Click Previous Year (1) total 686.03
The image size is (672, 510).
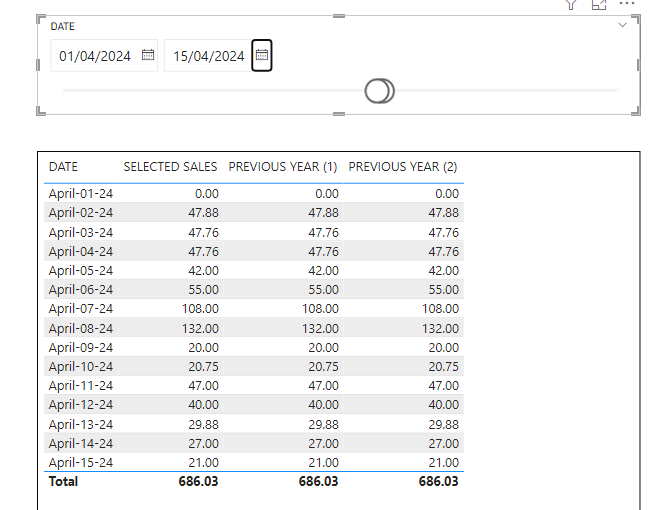pos(318,481)
